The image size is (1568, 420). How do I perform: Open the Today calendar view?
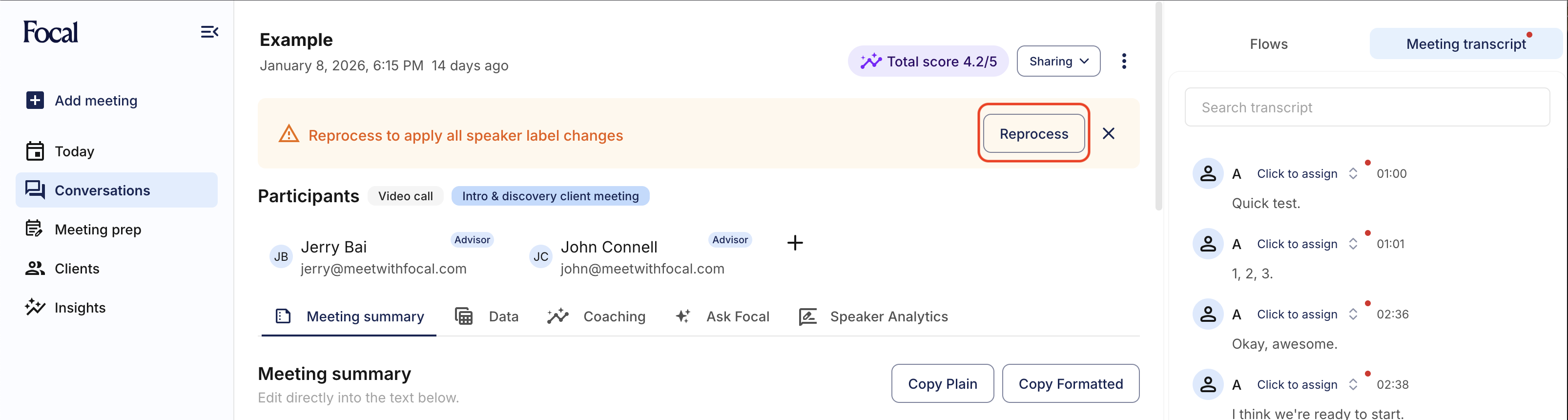[x=74, y=151]
